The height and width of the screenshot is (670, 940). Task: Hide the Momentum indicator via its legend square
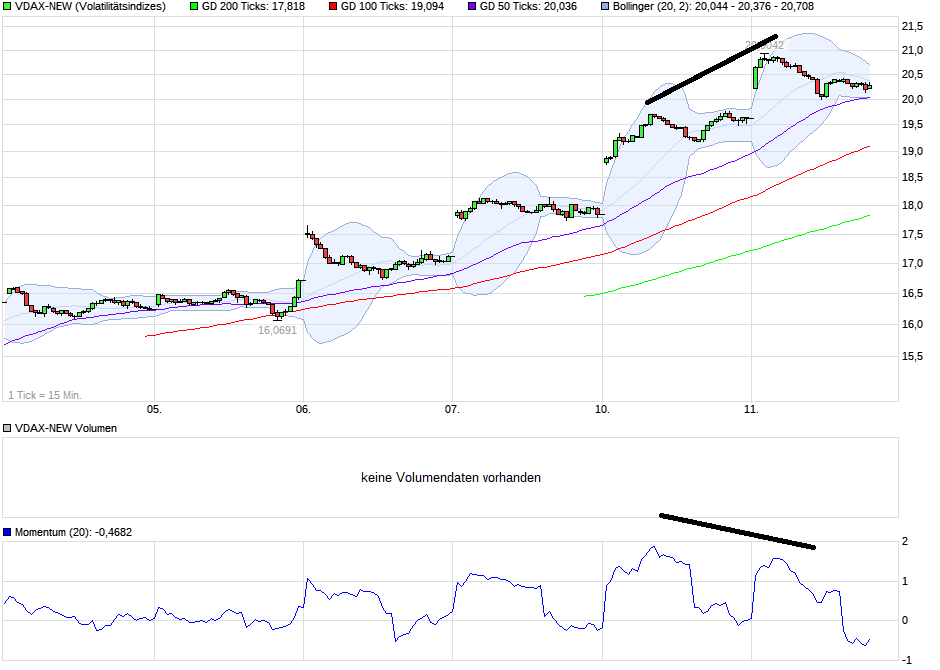click(x=8, y=531)
